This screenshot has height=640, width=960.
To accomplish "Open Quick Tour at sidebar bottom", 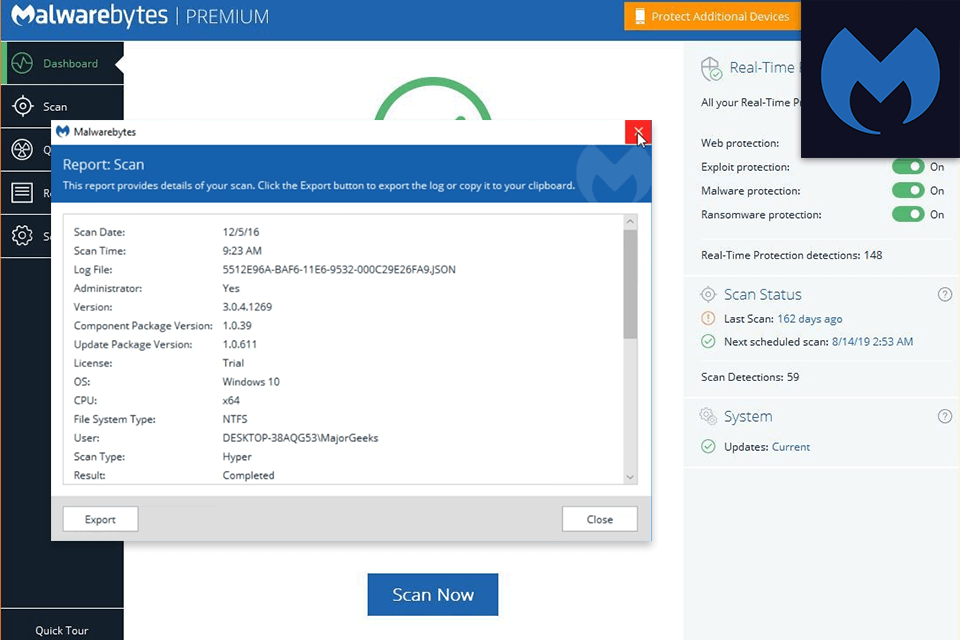I will click(x=62, y=630).
